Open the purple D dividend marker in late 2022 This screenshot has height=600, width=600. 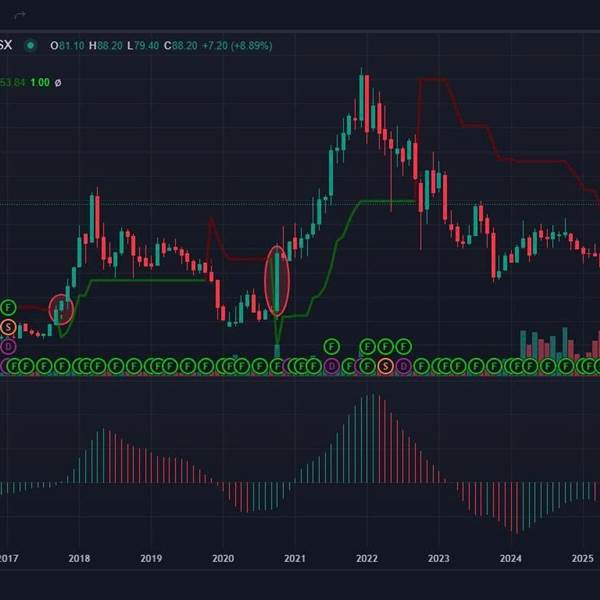click(x=403, y=366)
